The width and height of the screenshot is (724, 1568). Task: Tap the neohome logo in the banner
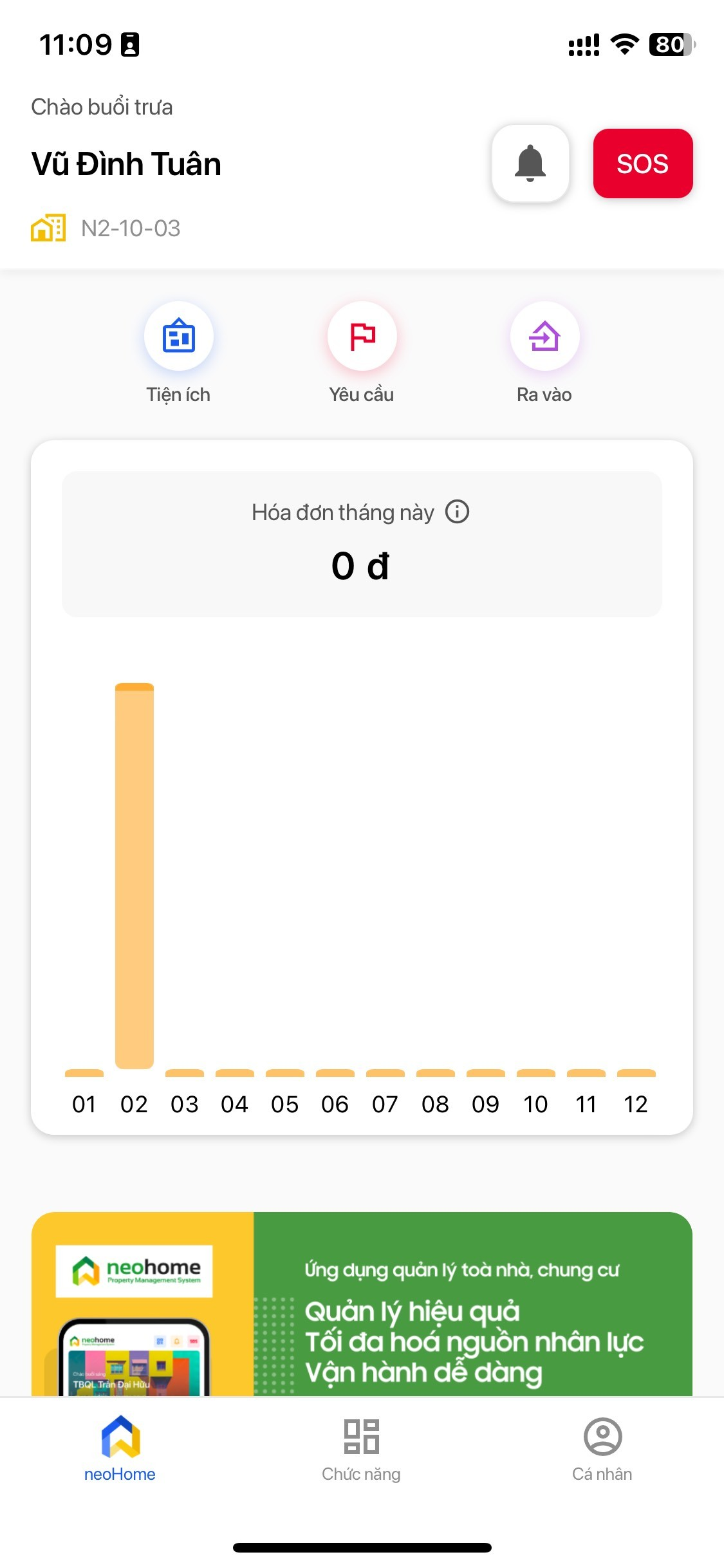tap(135, 1271)
